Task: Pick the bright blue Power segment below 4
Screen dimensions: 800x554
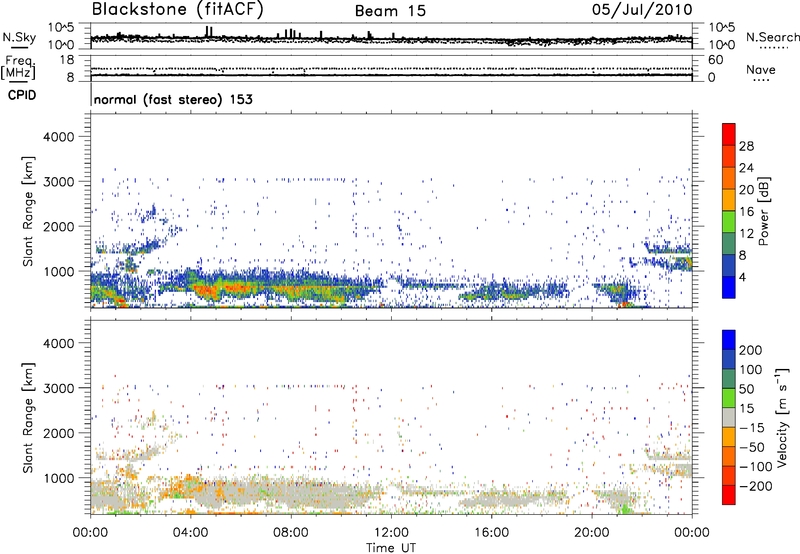Action: tap(729, 287)
